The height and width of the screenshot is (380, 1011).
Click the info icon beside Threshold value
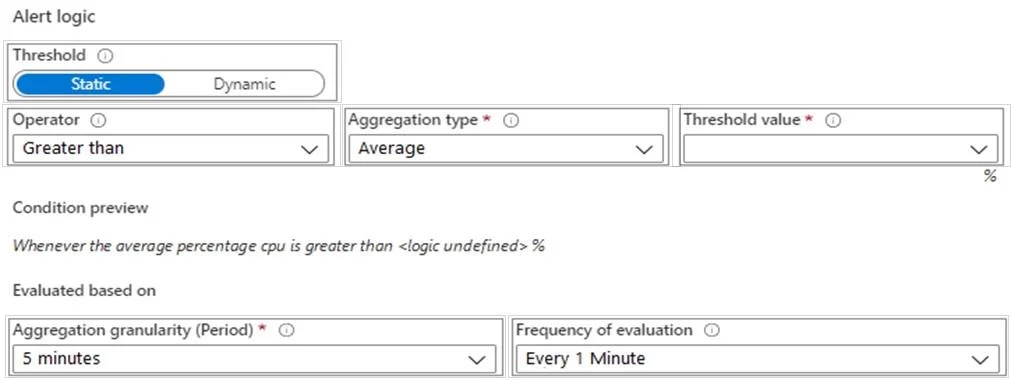(x=834, y=121)
